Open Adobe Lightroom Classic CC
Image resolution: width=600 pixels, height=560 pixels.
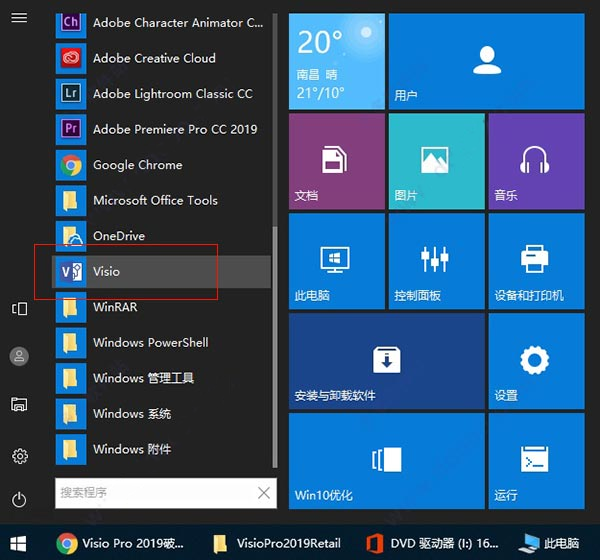(x=161, y=94)
